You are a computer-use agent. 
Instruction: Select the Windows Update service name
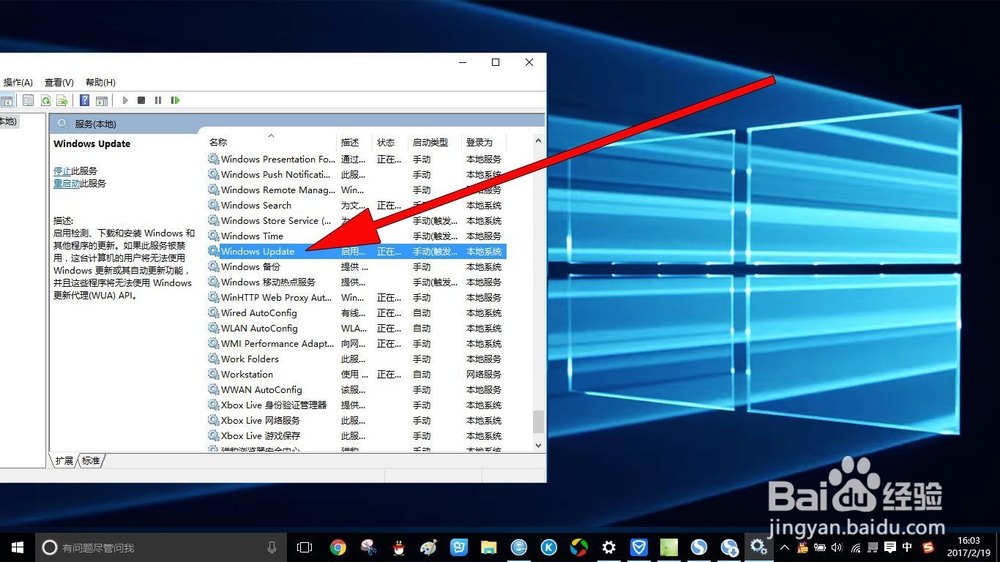pos(258,251)
